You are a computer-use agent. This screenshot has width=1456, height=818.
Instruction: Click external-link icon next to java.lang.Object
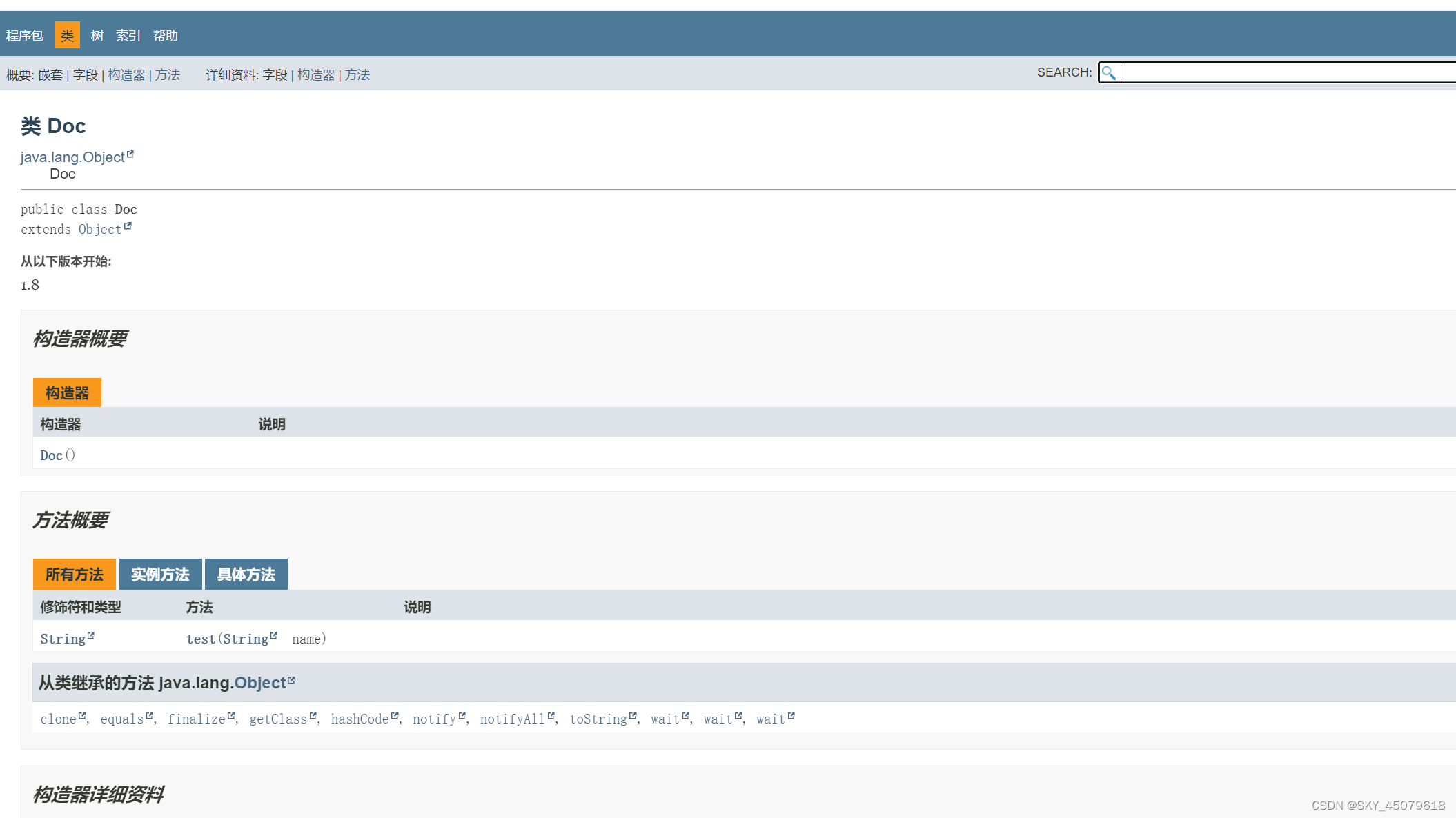(x=130, y=154)
